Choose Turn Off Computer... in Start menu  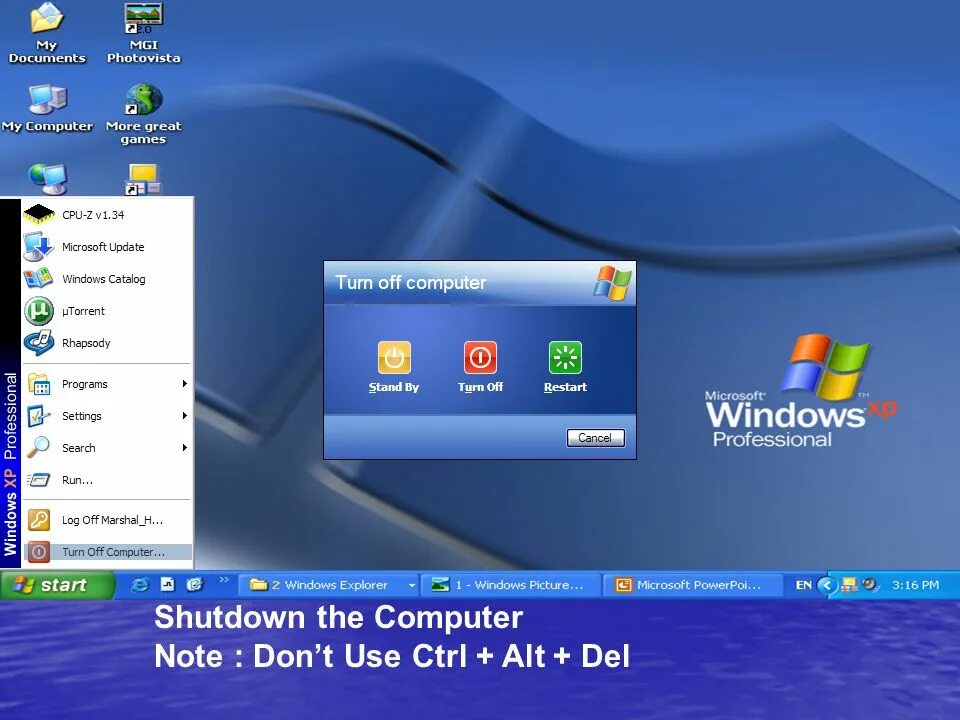pyautogui.click(x=107, y=552)
